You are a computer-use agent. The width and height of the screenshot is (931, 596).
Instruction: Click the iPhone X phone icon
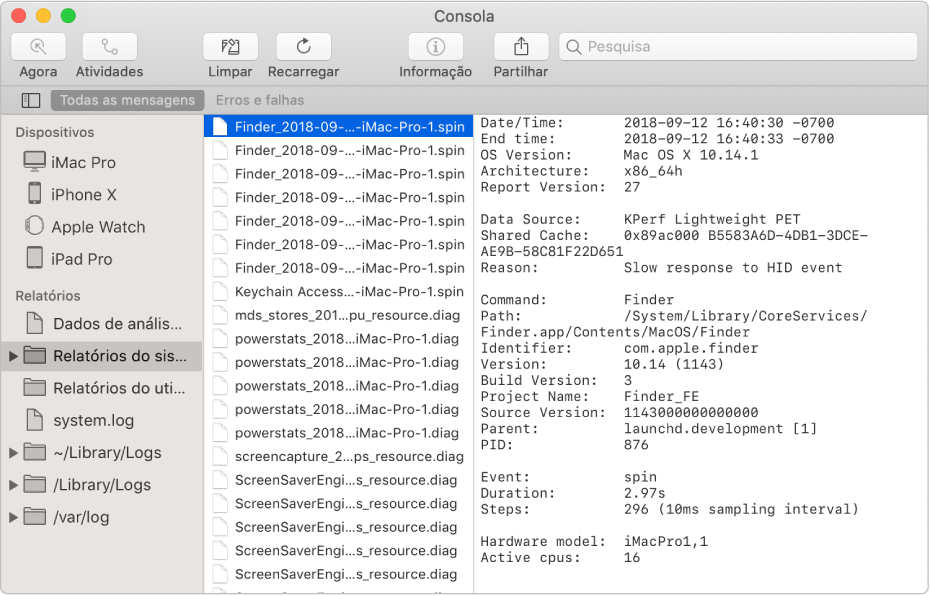pyautogui.click(x=35, y=194)
